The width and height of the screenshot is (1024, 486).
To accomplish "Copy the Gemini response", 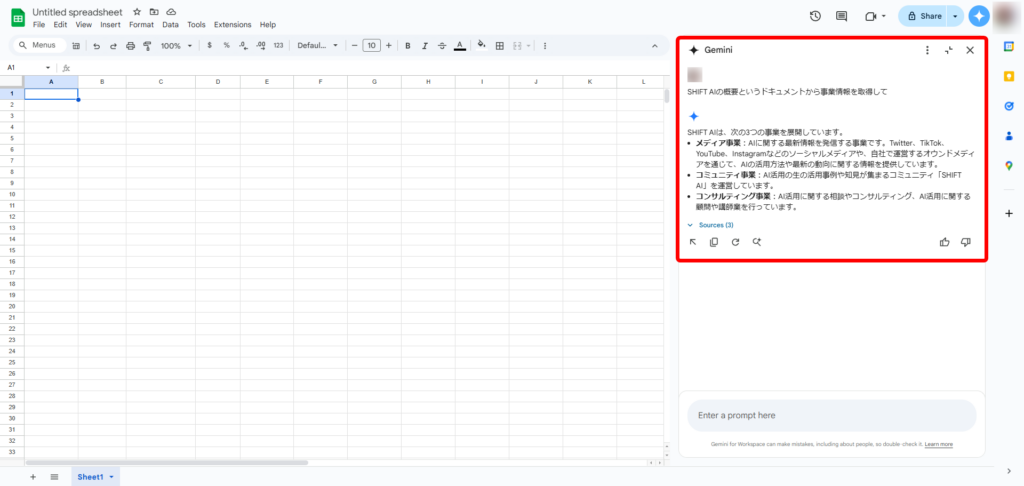I will coord(714,242).
